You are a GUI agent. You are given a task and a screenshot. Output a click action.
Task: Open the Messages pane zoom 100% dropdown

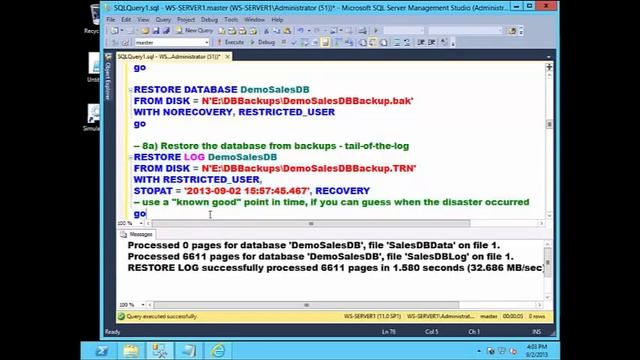click(x=142, y=304)
